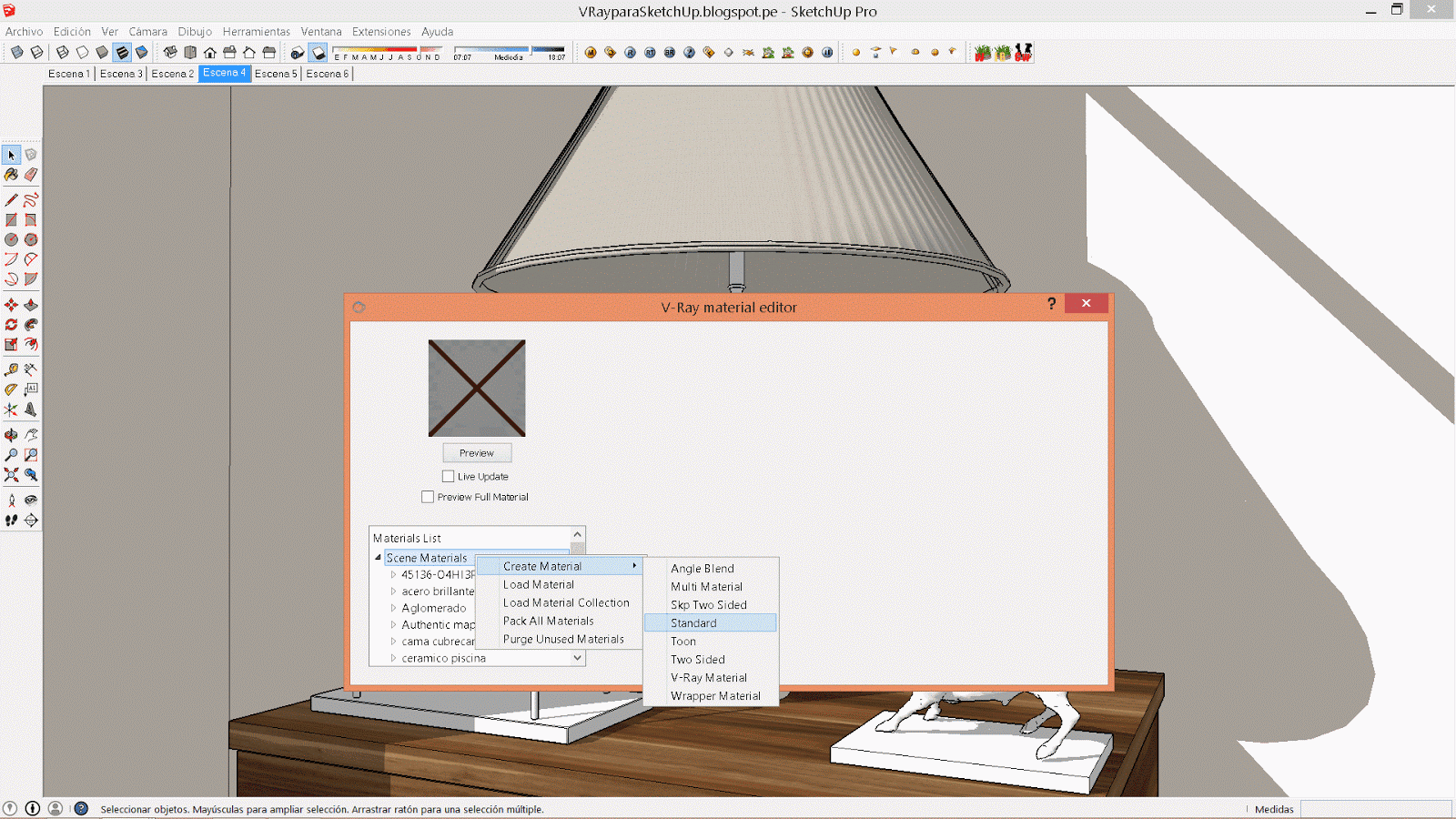Click the material editor help button
This screenshot has height=819, width=1456.
coord(1052,305)
